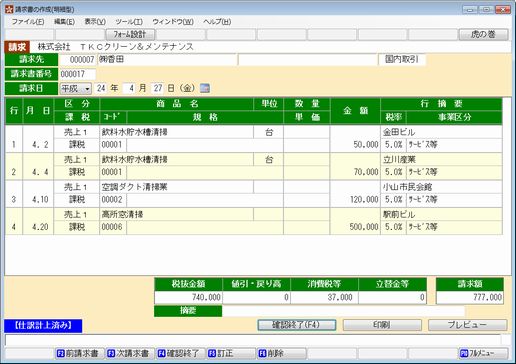
Task: Select the 小山市民会館 remark cell
Action: click(441, 187)
